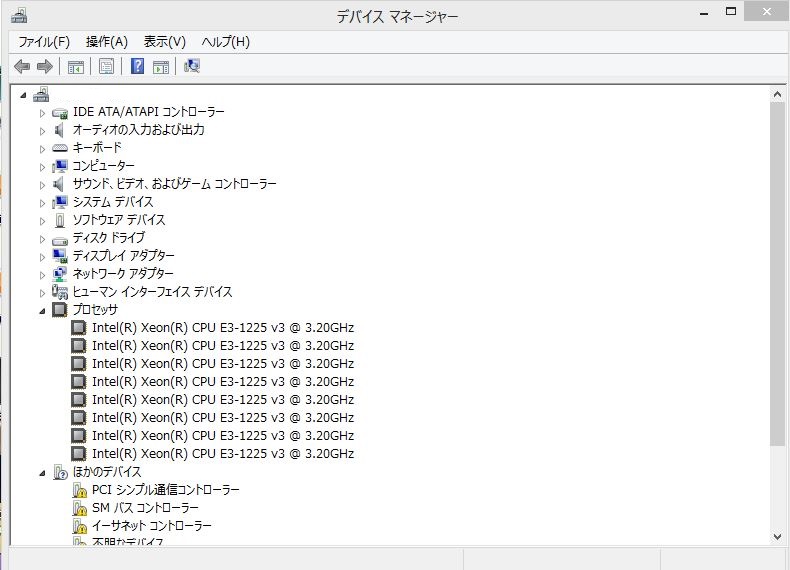Click warning icon beside SM バス コントローラー
The width and height of the screenshot is (790, 570).
point(80,508)
